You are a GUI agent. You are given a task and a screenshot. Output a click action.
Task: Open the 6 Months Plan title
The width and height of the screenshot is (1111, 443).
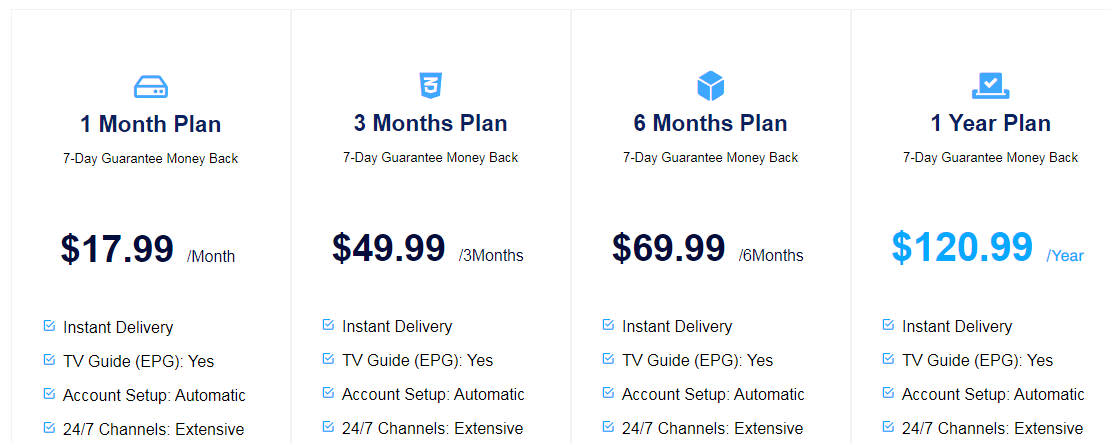pyautogui.click(x=710, y=124)
